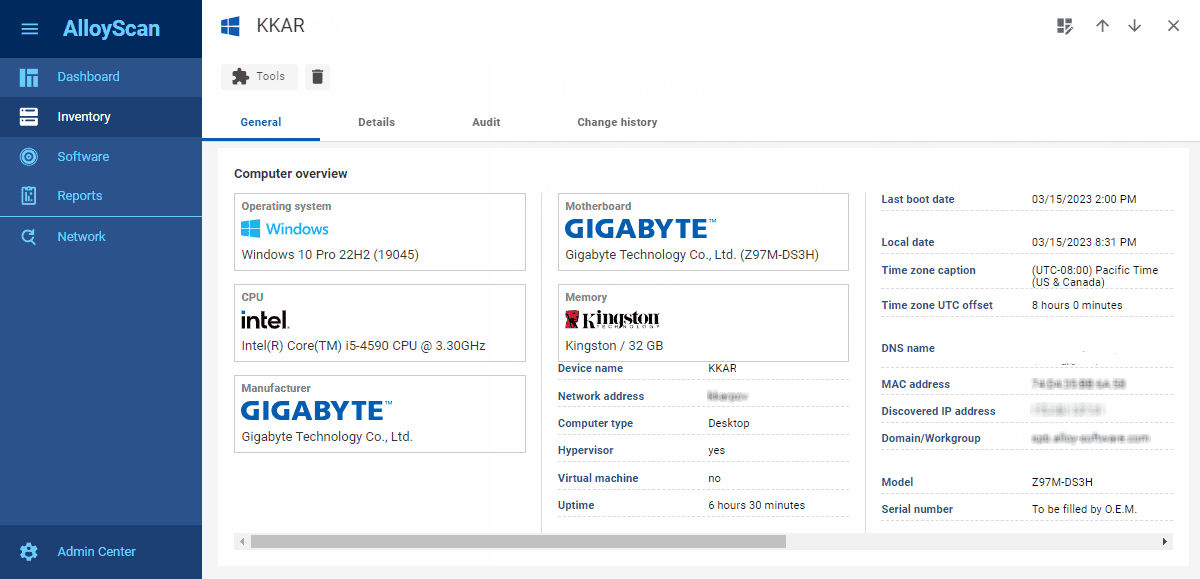Delete computer using trash icon
The image size is (1200, 579).
317,76
